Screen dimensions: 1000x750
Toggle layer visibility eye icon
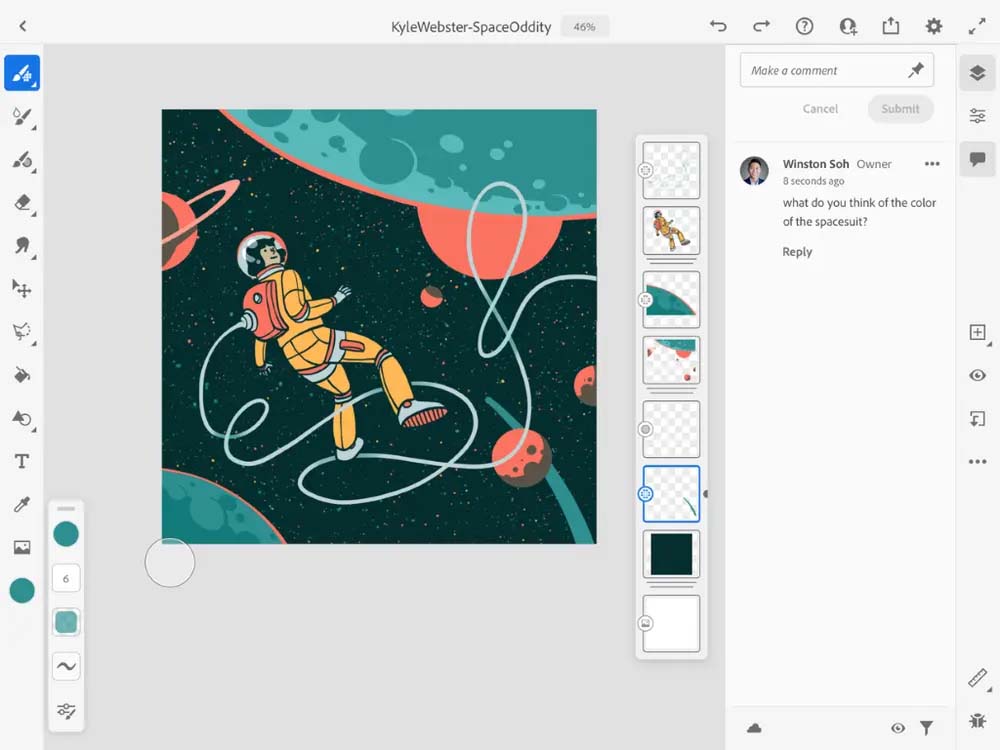click(x=977, y=375)
